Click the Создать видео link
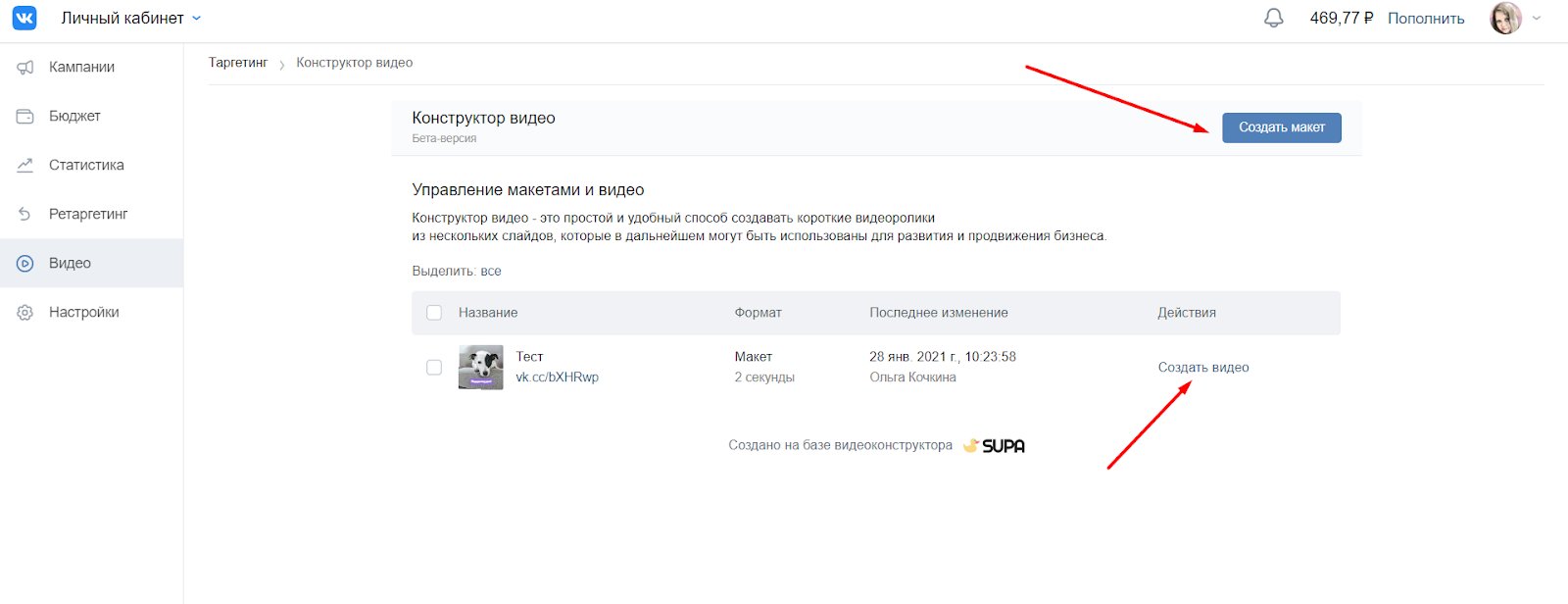The height and width of the screenshot is (604, 1568). click(1203, 368)
